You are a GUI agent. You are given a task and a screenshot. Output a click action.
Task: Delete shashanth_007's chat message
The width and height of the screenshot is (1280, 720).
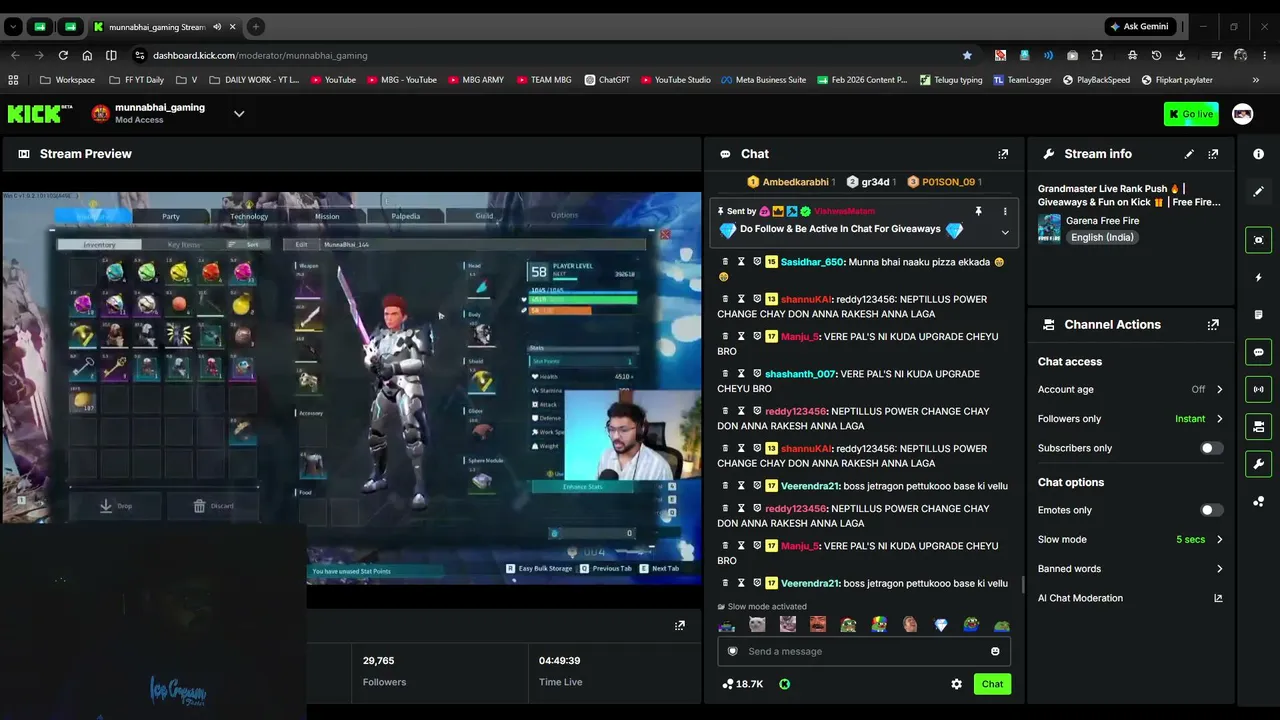(726, 374)
